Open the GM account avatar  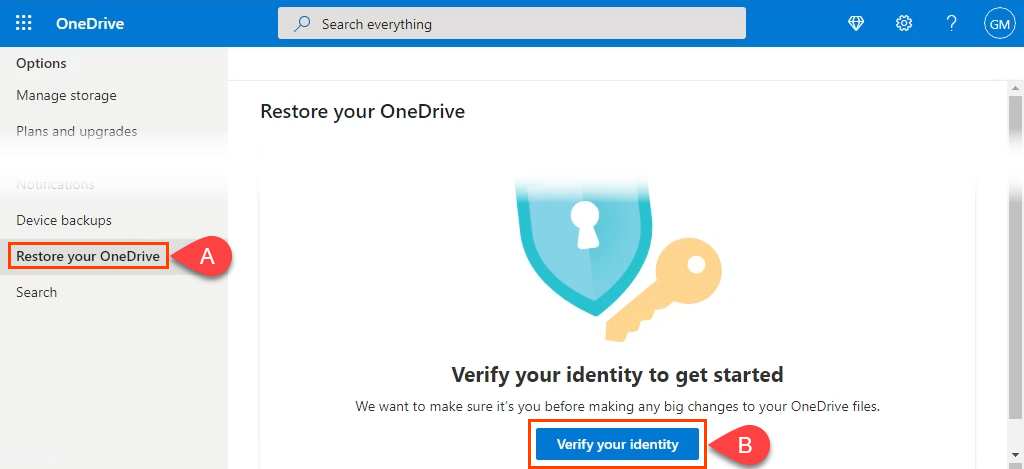pos(999,23)
